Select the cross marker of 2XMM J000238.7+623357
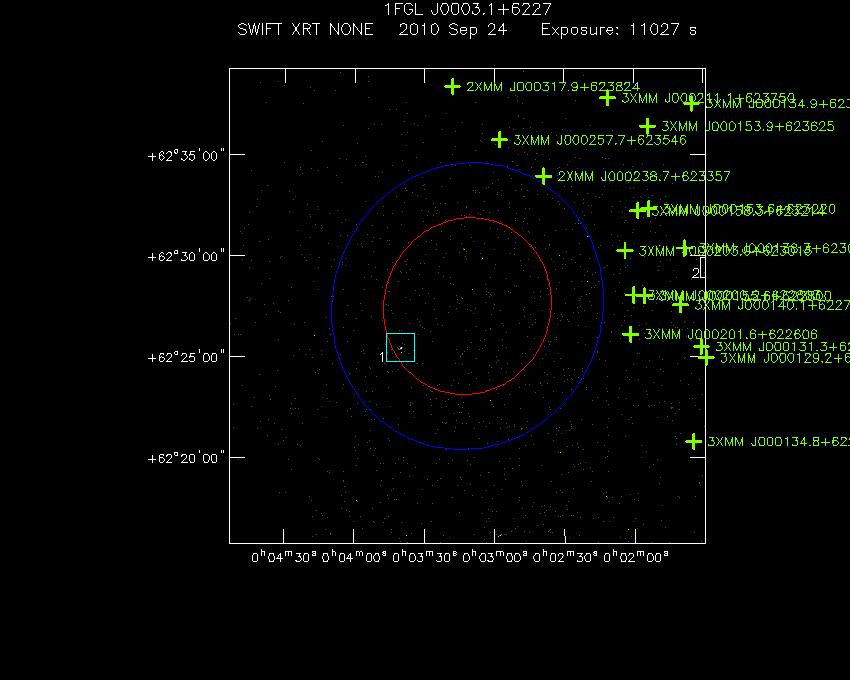This screenshot has height=680, width=850. pyautogui.click(x=543, y=176)
